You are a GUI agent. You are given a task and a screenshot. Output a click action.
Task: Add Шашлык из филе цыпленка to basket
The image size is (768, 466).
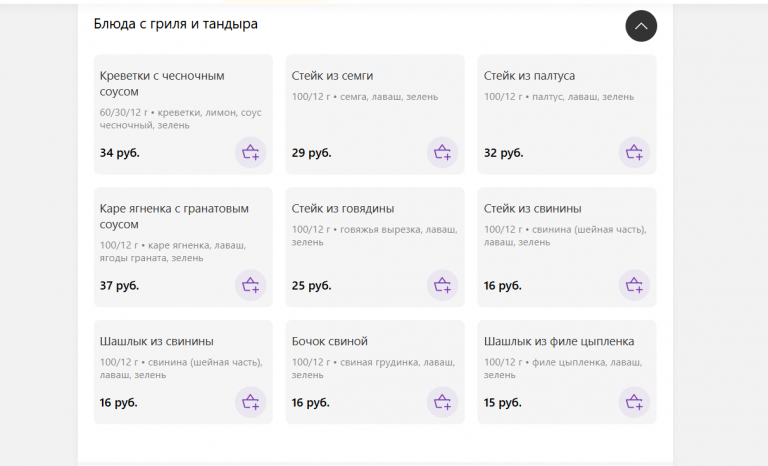(x=634, y=402)
